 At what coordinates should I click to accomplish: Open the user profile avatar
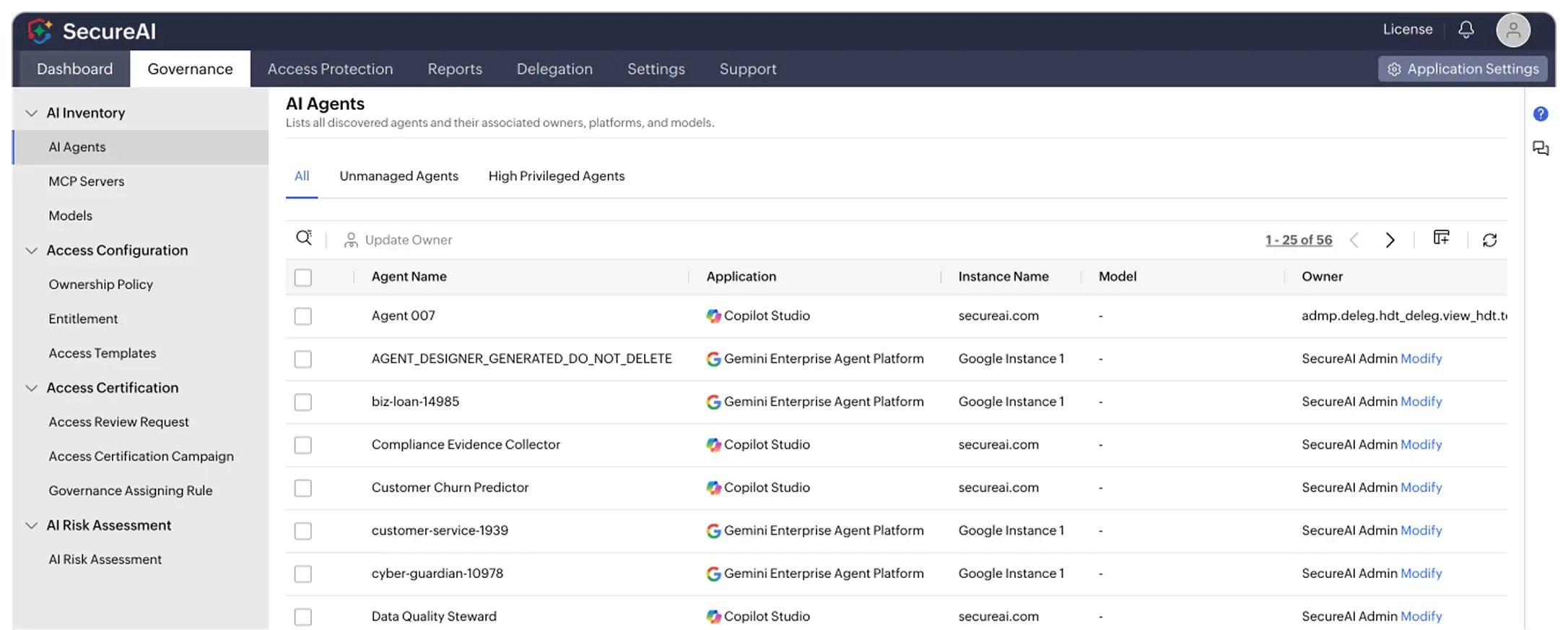1513,30
